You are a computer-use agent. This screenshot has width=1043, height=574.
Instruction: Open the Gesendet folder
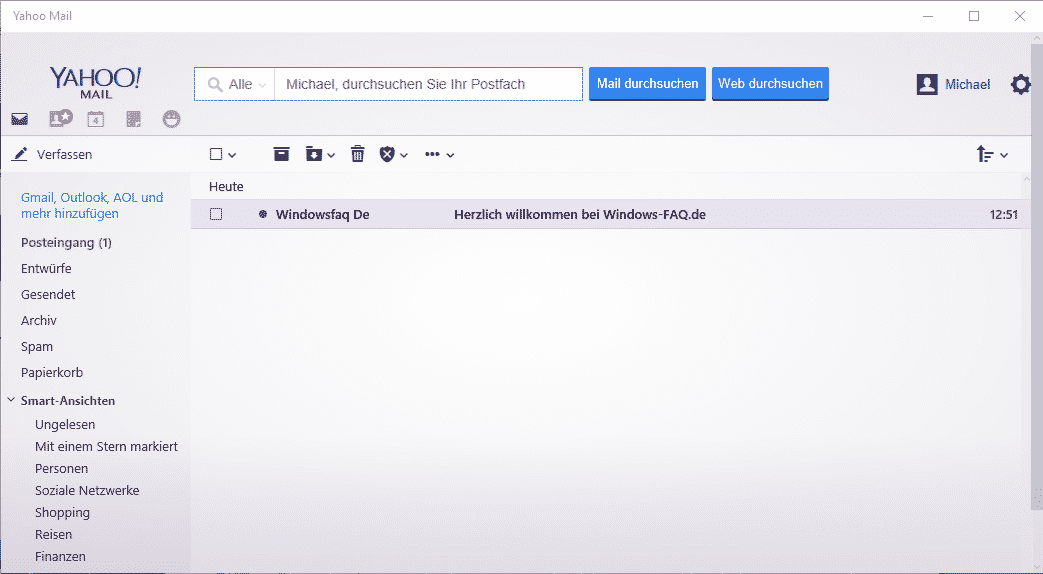[x=48, y=295]
